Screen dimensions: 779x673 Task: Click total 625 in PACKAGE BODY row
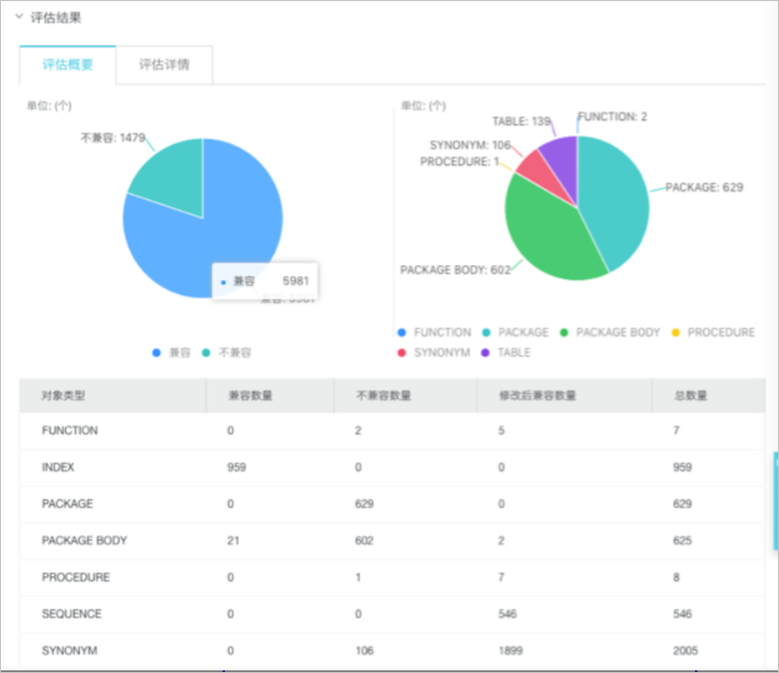click(683, 540)
